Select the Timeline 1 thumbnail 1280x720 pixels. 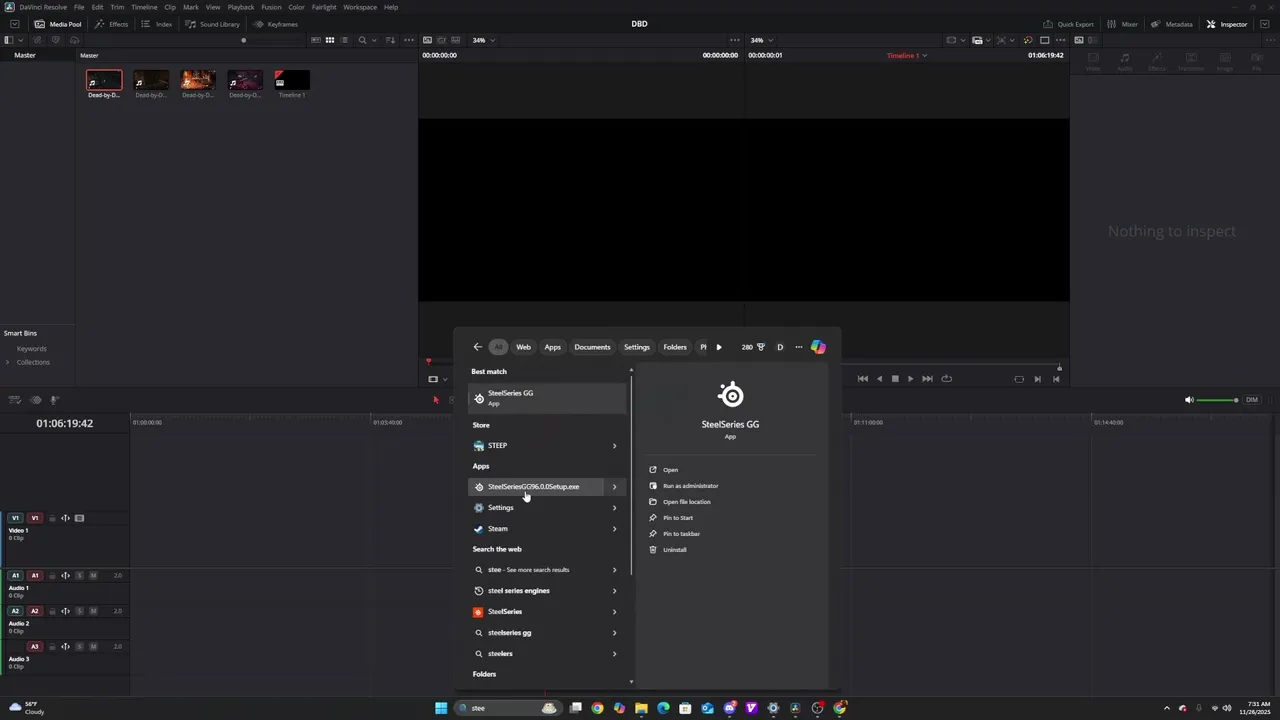coord(292,81)
